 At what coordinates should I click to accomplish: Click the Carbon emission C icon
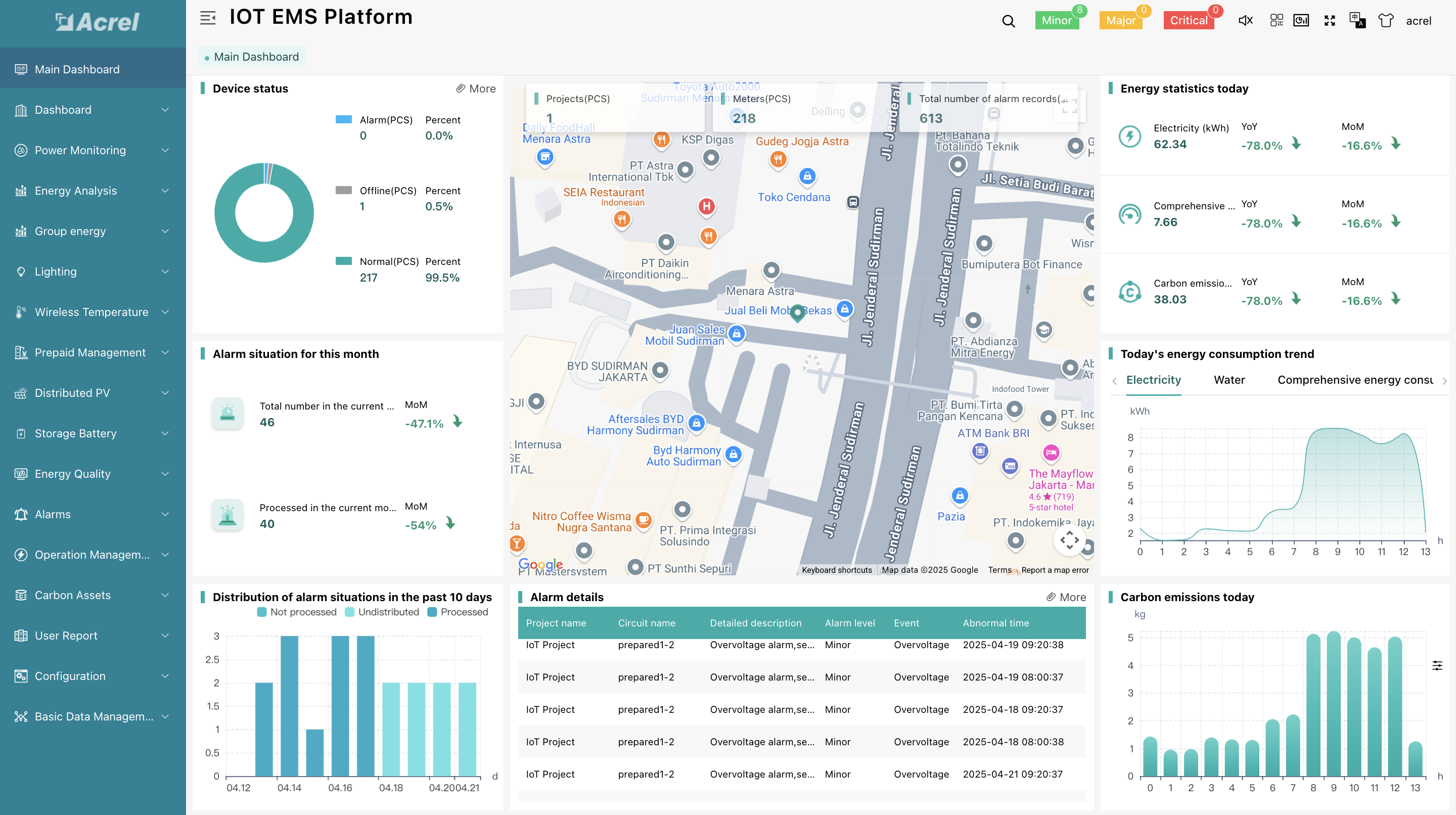[x=1130, y=292]
